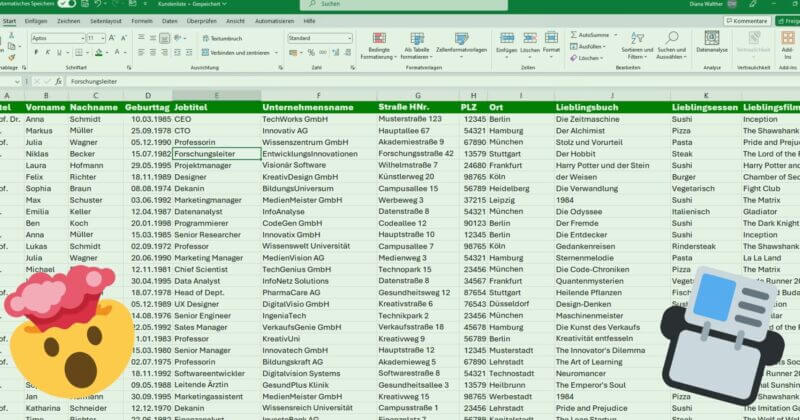
Task: Click the Save icon in title bar
Action: [85, 4]
